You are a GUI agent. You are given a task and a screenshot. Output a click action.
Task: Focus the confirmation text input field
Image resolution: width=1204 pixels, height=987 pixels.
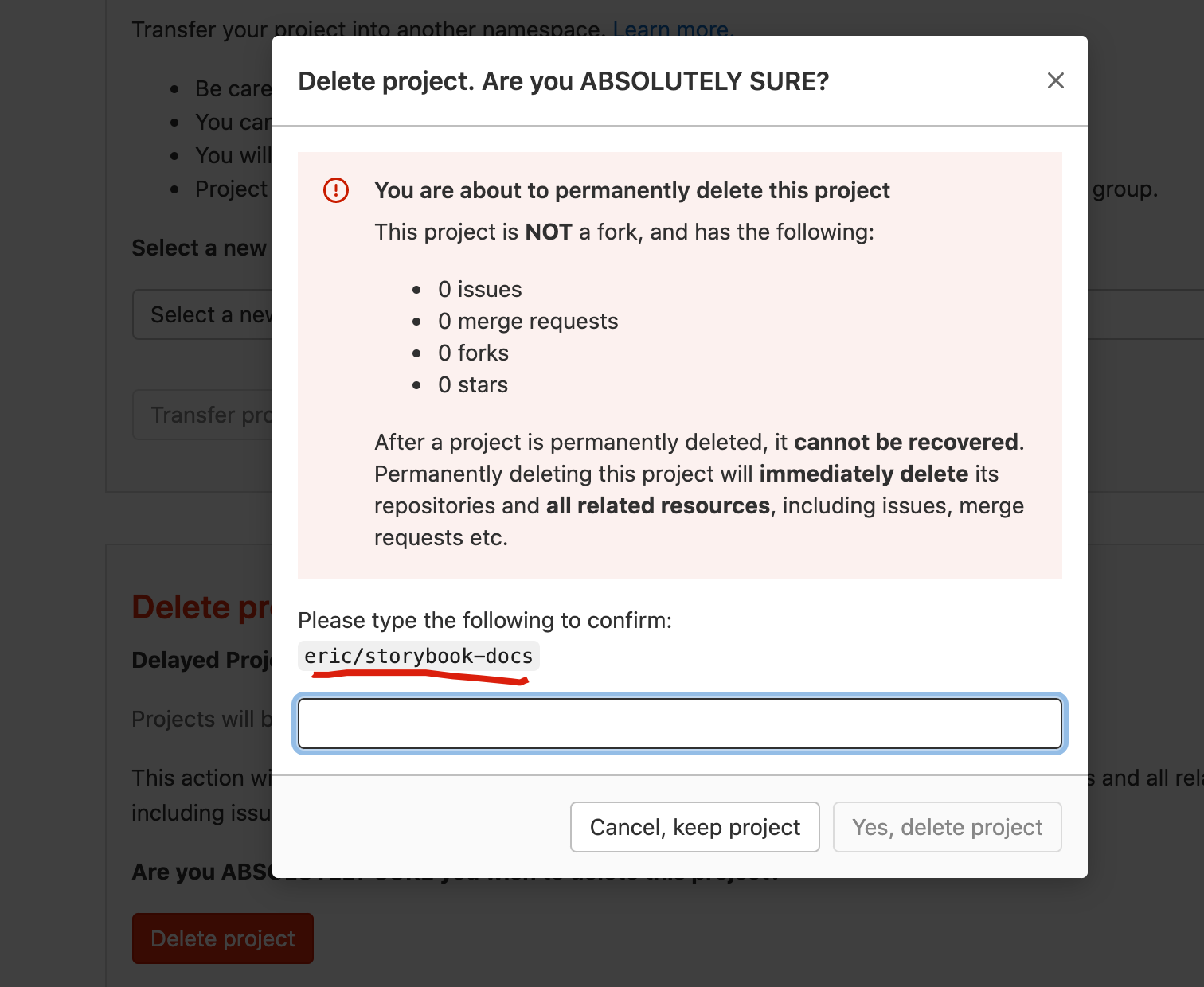(679, 723)
